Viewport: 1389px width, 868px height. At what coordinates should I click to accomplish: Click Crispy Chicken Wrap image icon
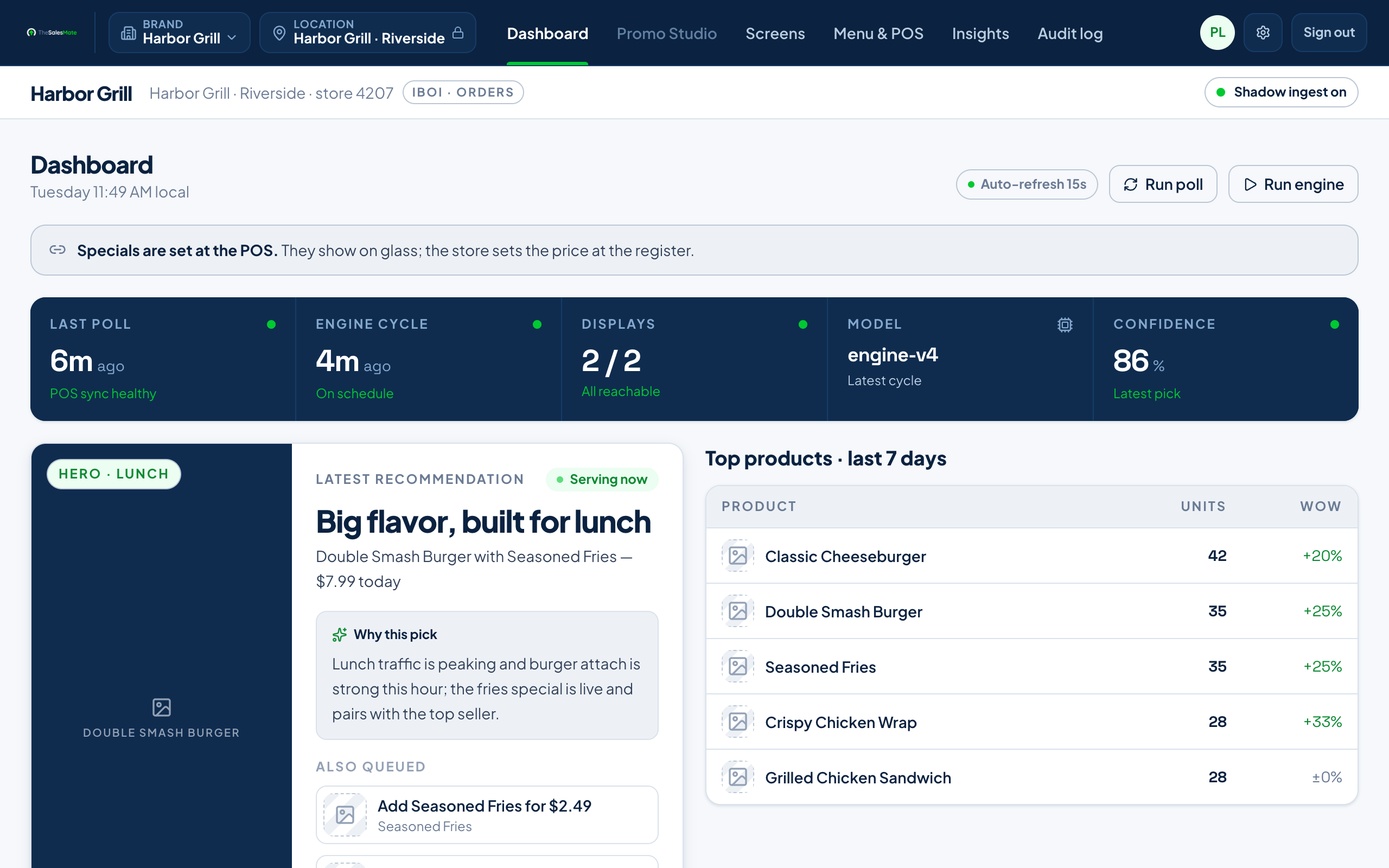click(737, 722)
